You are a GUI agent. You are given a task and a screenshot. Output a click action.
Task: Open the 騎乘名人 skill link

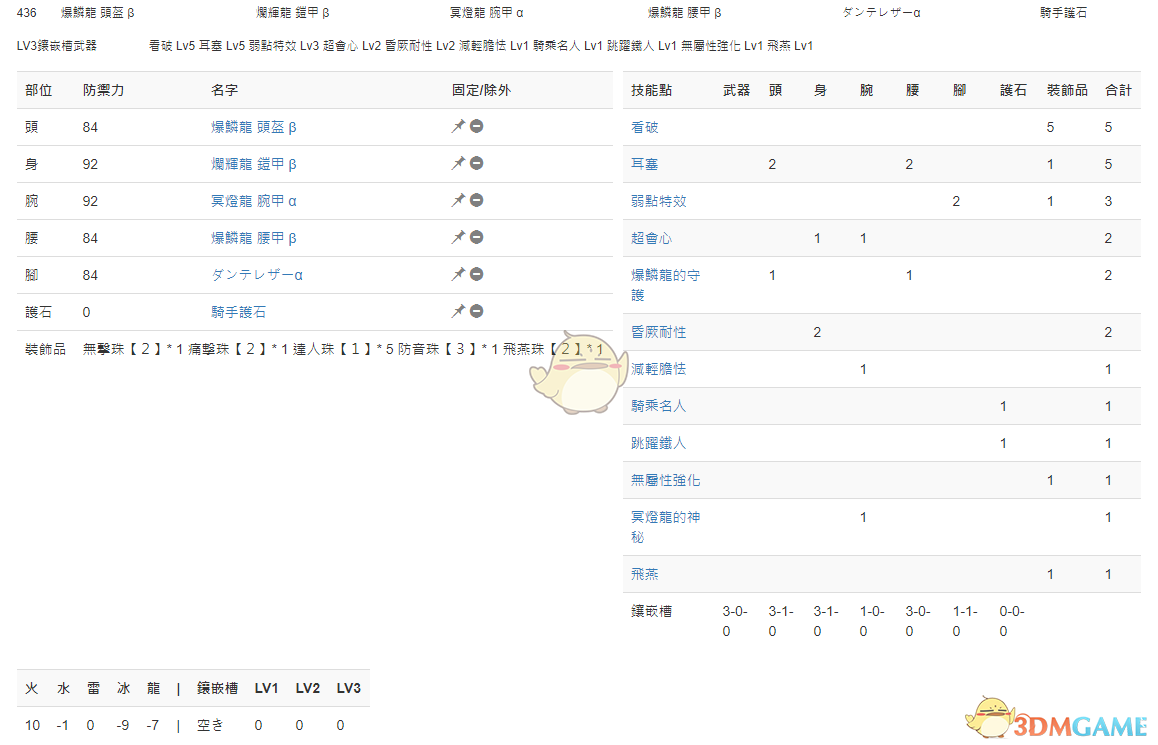pyautogui.click(x=659, y=405)
